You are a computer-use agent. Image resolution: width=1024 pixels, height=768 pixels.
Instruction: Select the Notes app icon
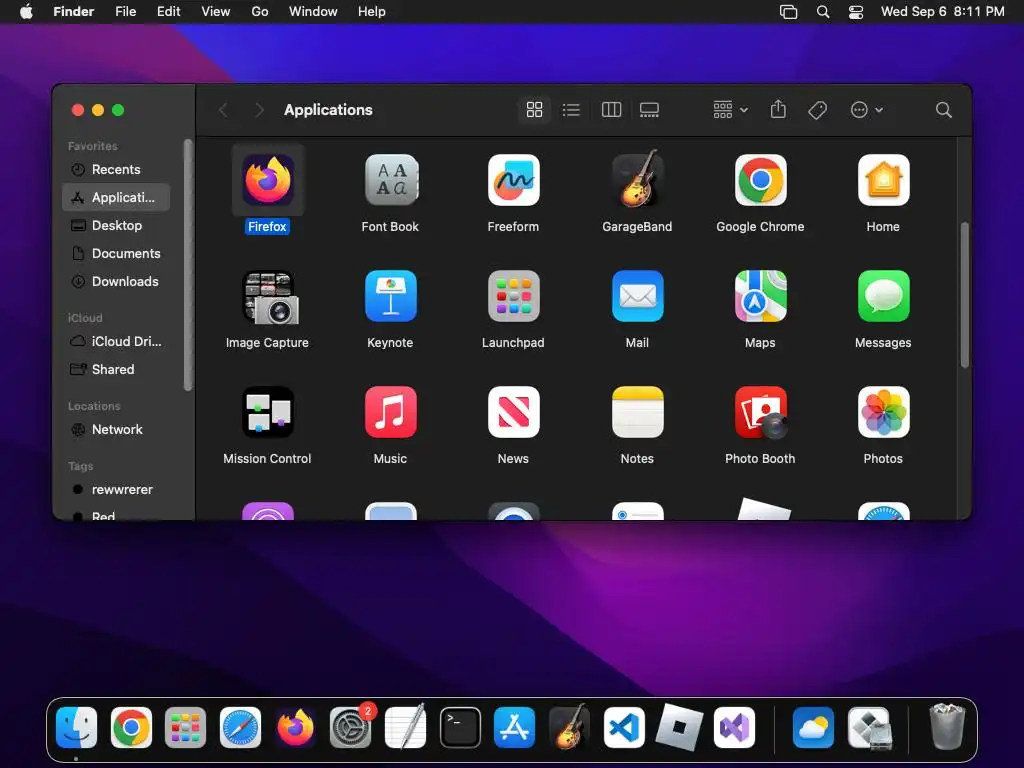tap(637, 412)
